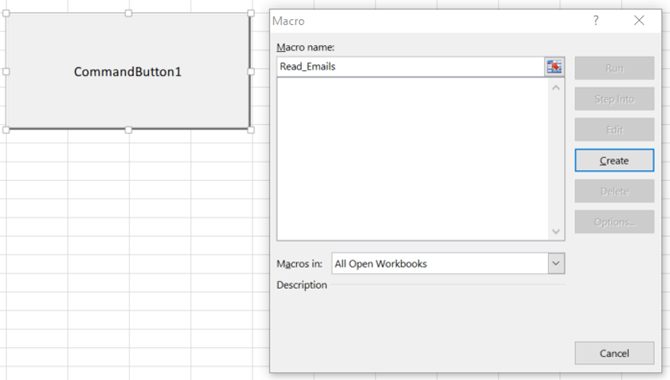670x380 pixels.
Task: Click the macro list scroll down arrow
Action: point(556,231)
